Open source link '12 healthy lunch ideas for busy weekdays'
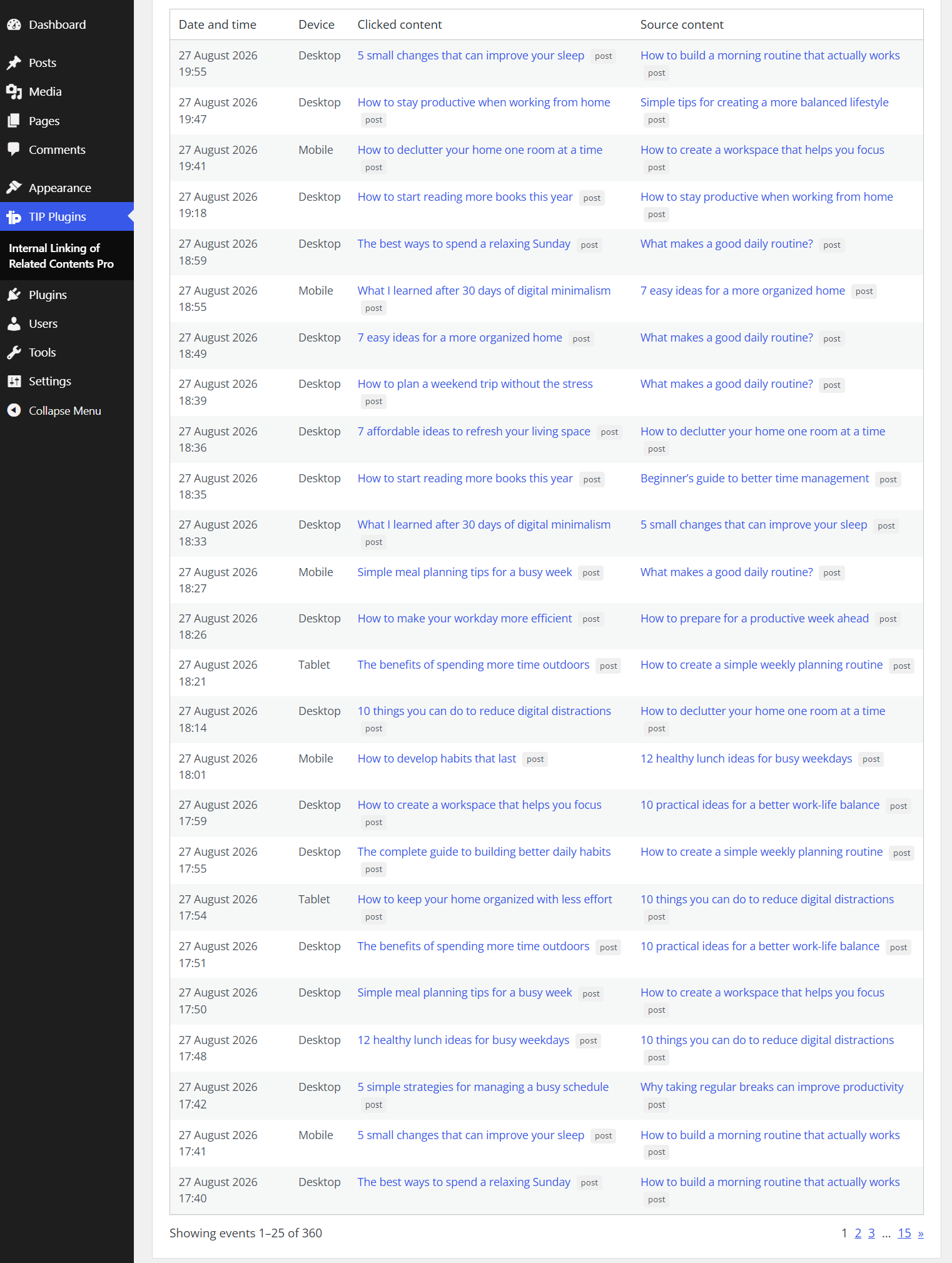 [746, 758]
